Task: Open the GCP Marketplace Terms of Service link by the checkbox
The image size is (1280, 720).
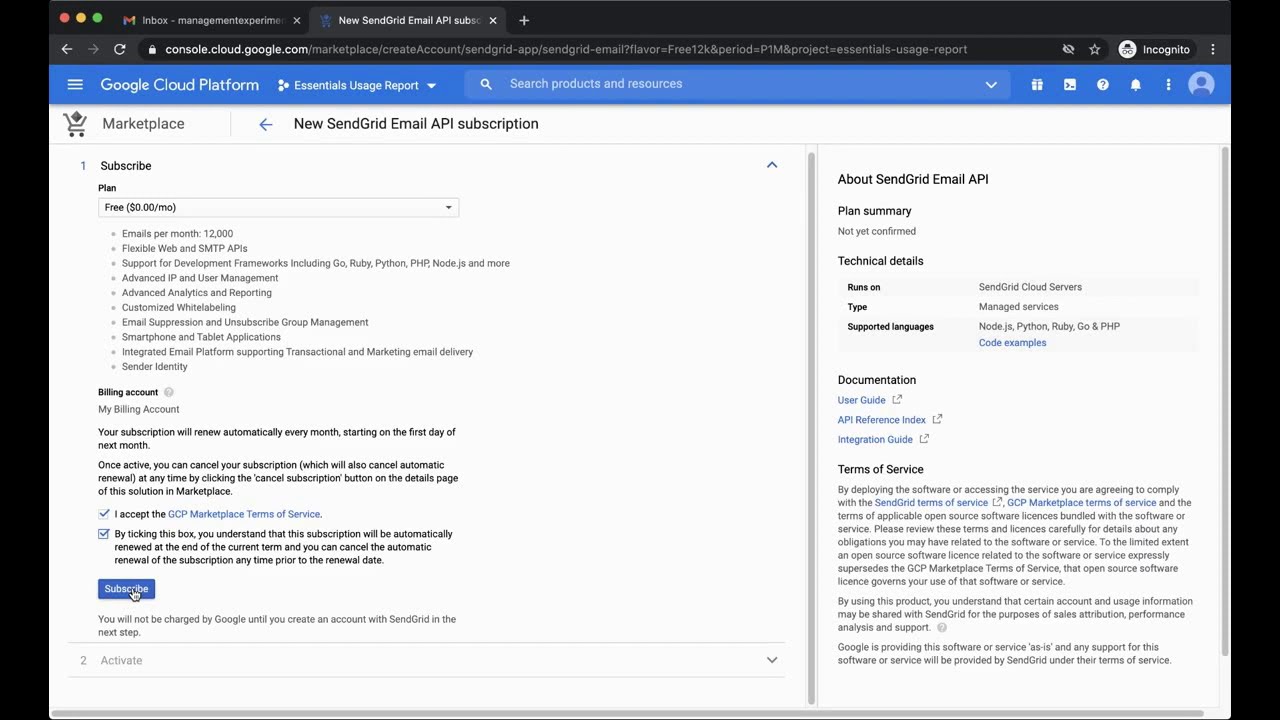Action: pyautogui.click(x=244, y=514)
